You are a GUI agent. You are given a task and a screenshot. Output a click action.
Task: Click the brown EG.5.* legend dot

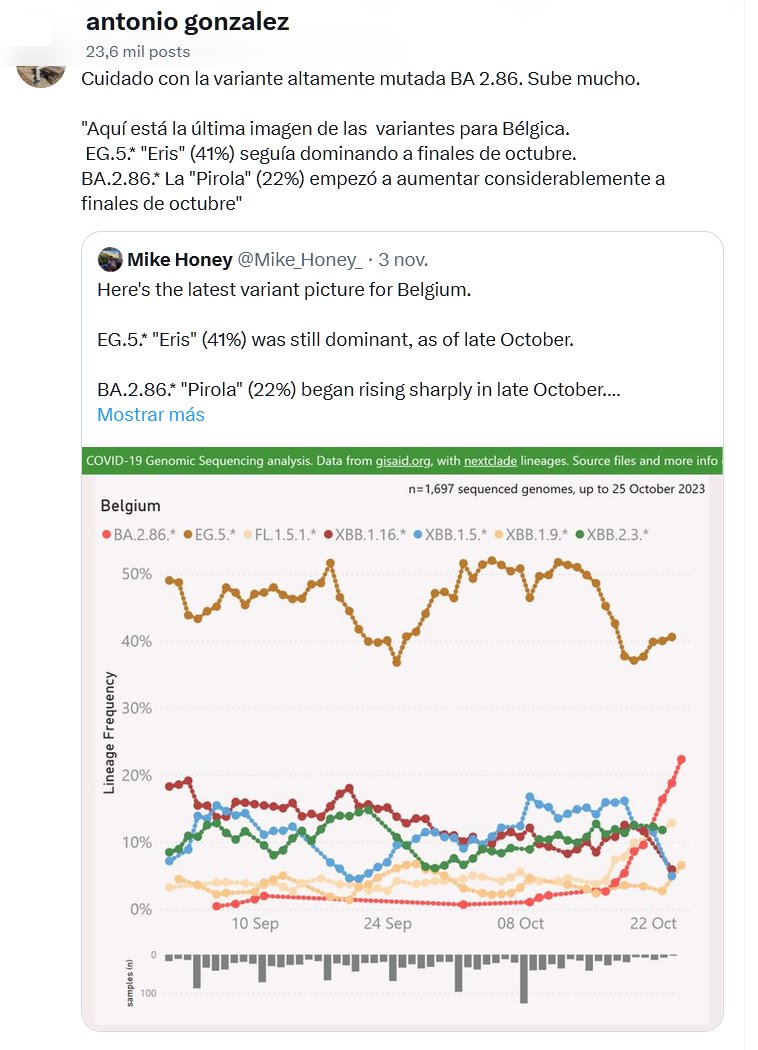pos(190,535)
